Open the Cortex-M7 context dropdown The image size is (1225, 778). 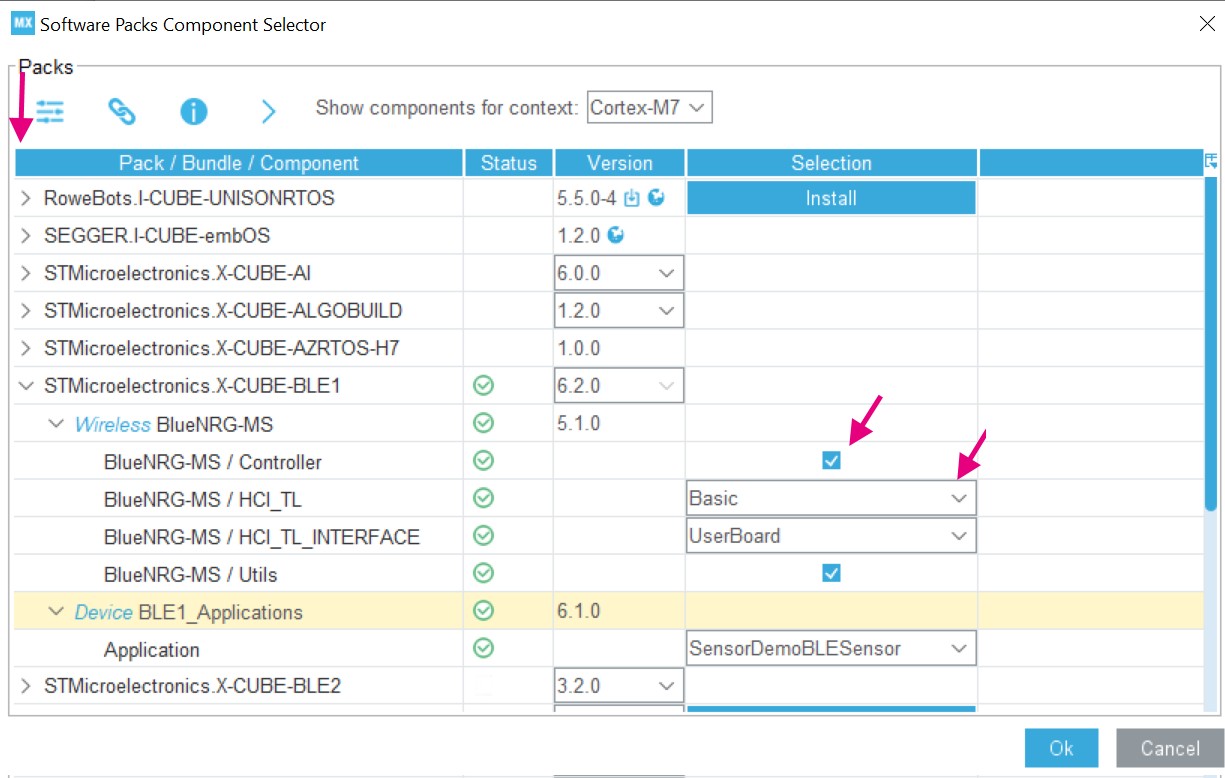pyautogui.click(x=650, y=108)
